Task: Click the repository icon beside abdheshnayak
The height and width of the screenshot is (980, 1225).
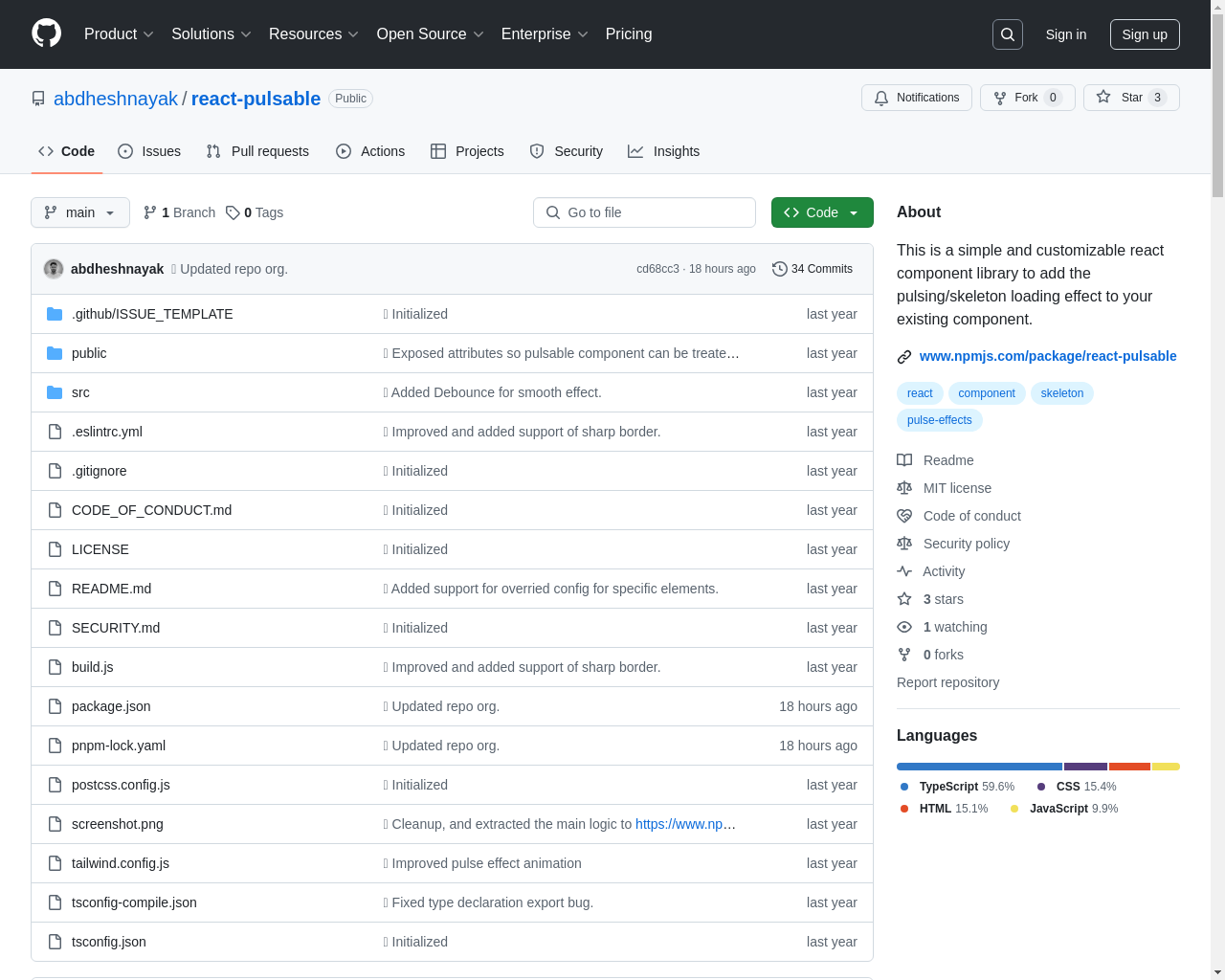Action: (x=38, y=99)
